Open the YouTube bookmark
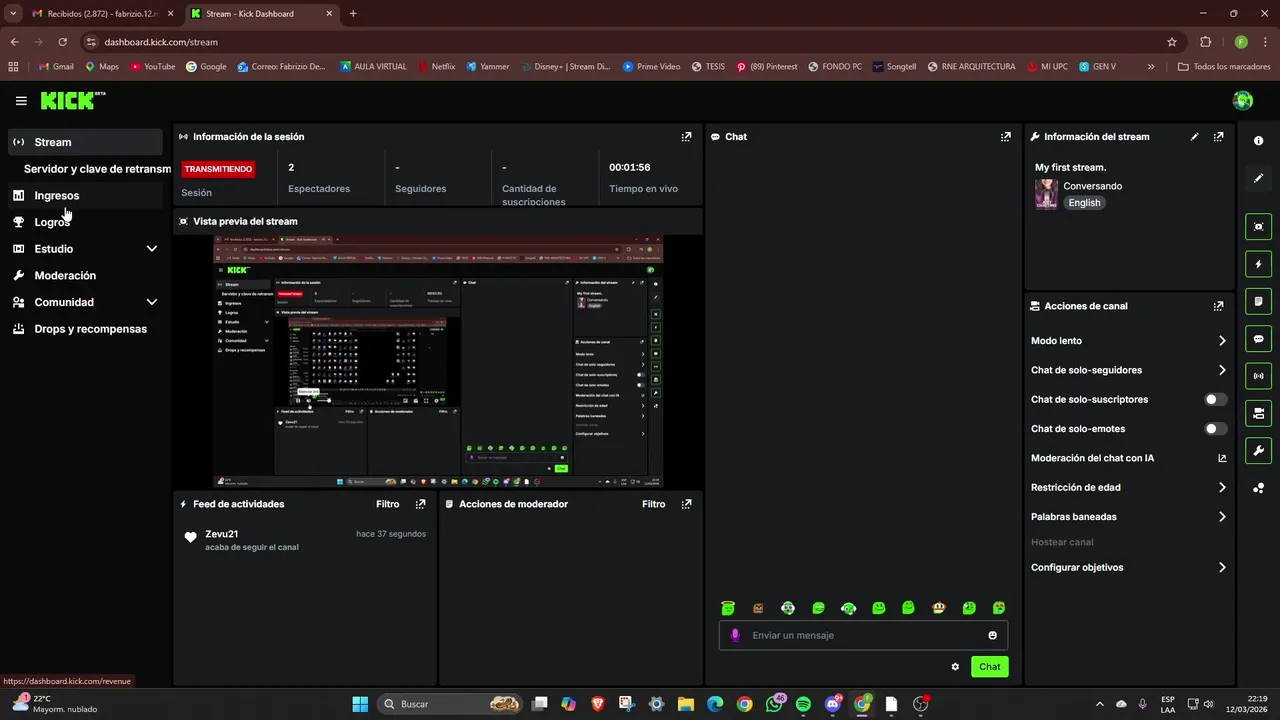This screenshot has width=1280, height=720. 153,67
